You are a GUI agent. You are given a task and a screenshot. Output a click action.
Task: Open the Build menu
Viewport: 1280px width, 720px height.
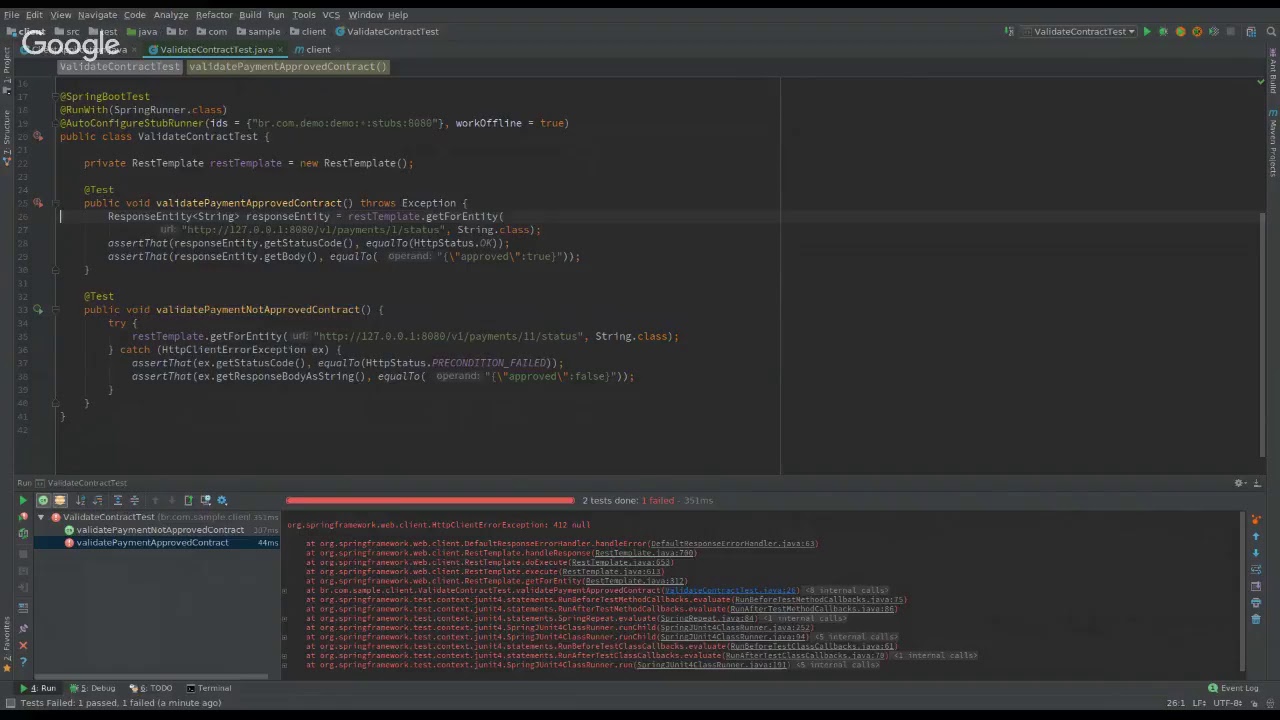click(x=250, y=15)
